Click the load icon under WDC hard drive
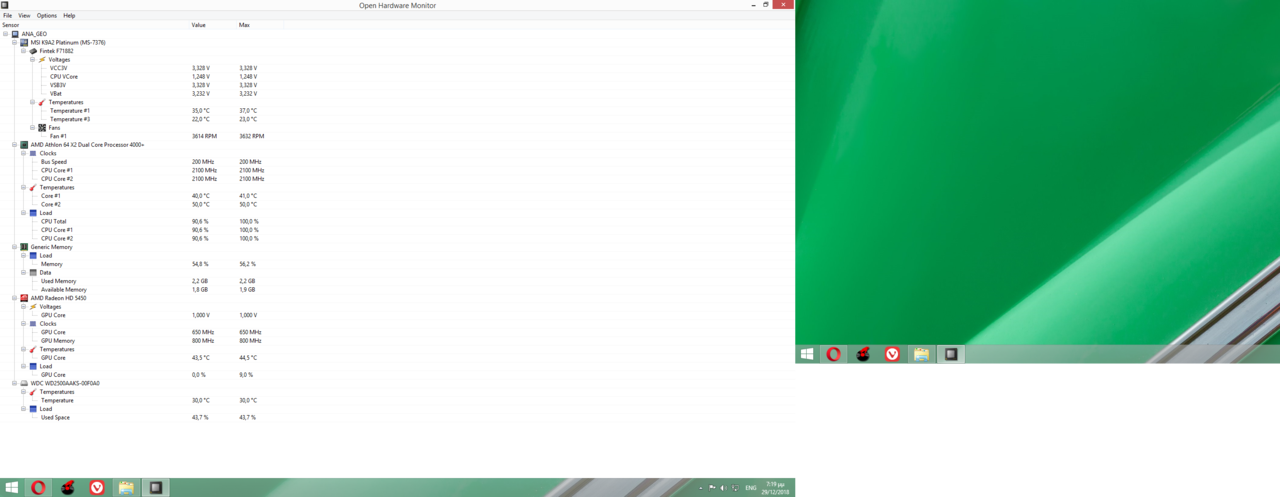Screen dimensions: 1280x497 pos(33,409)
